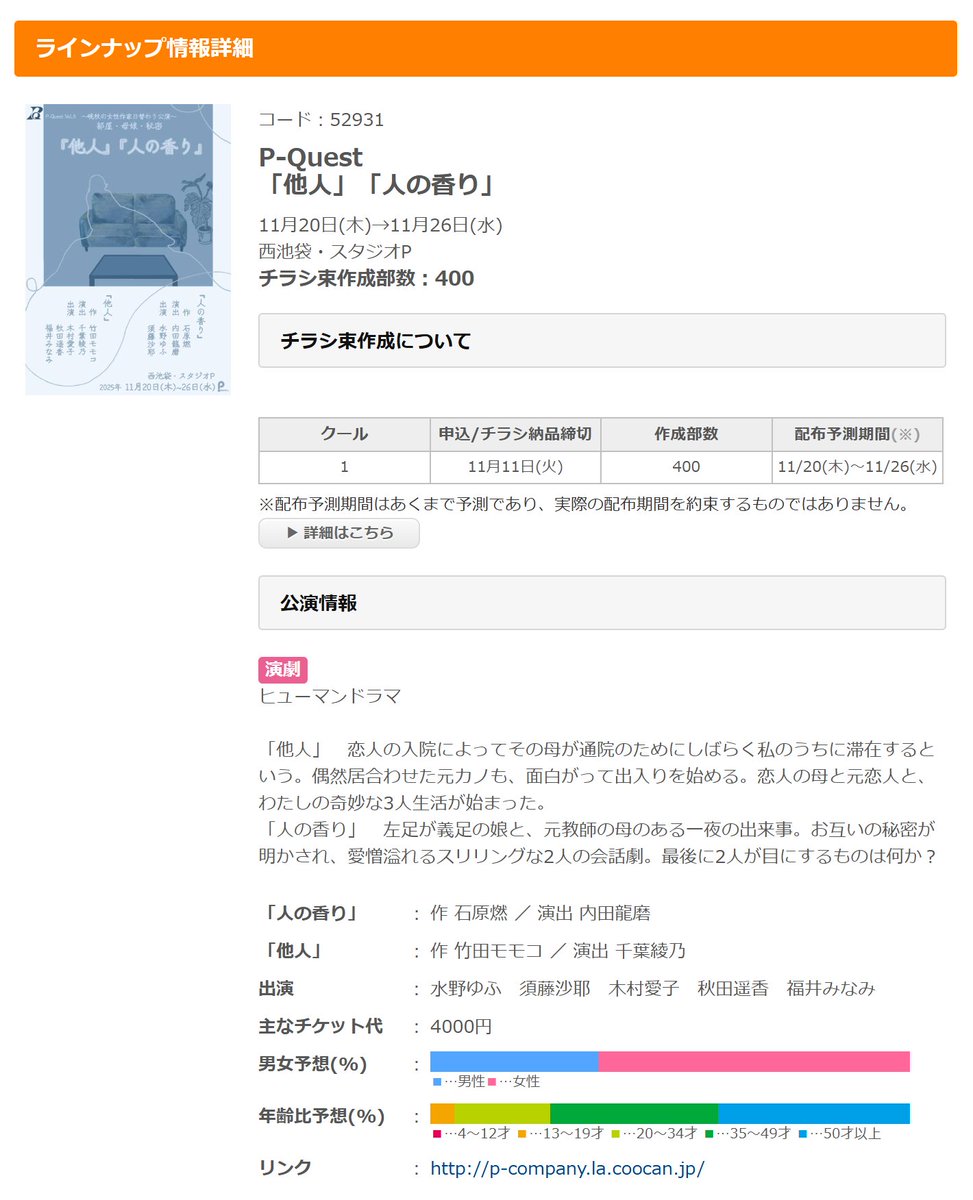
Task: Click the 申込/チラシ納品締切 column header
Action: click(x=516, y=435)
